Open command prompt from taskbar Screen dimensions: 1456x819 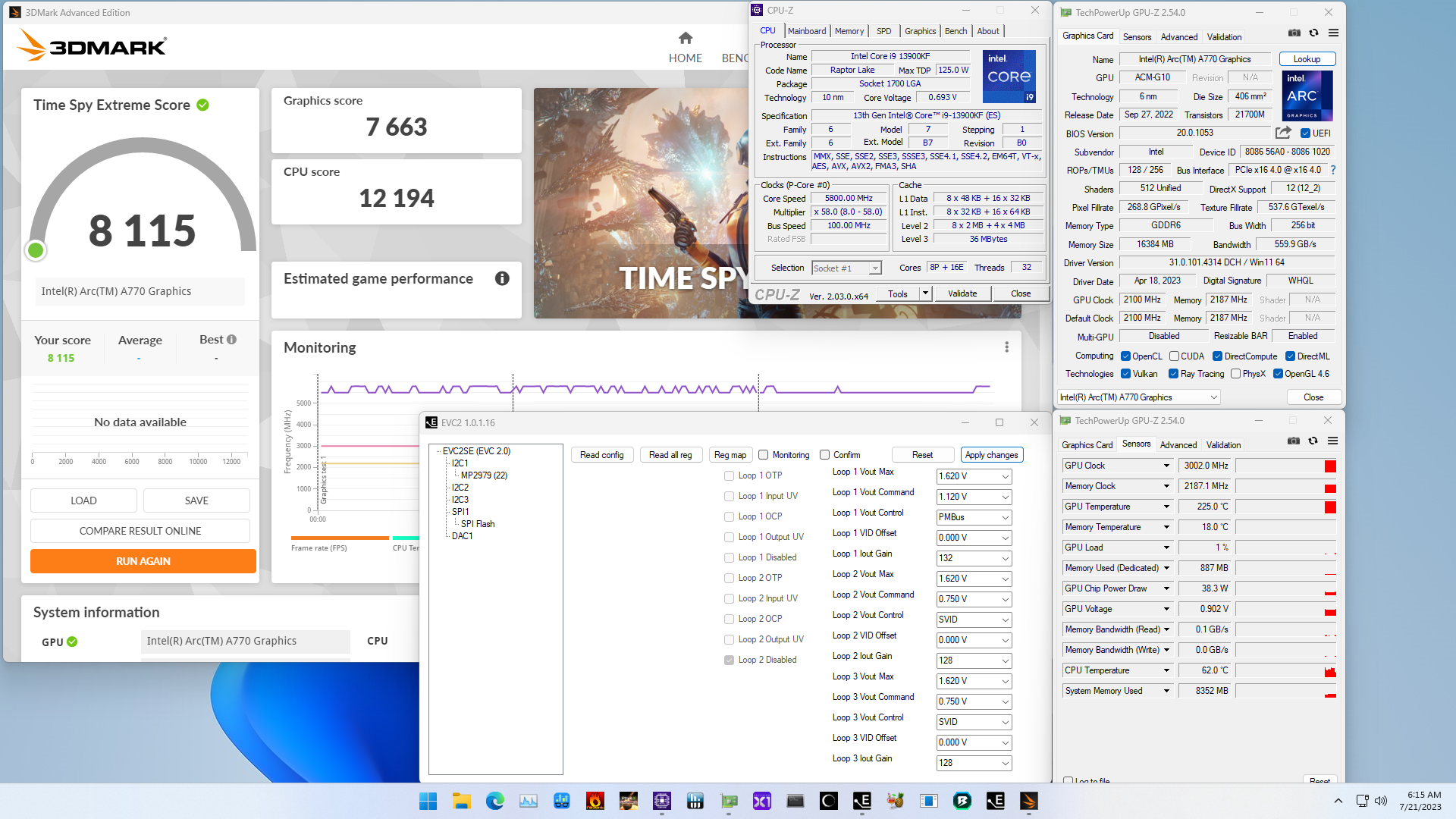795,801
